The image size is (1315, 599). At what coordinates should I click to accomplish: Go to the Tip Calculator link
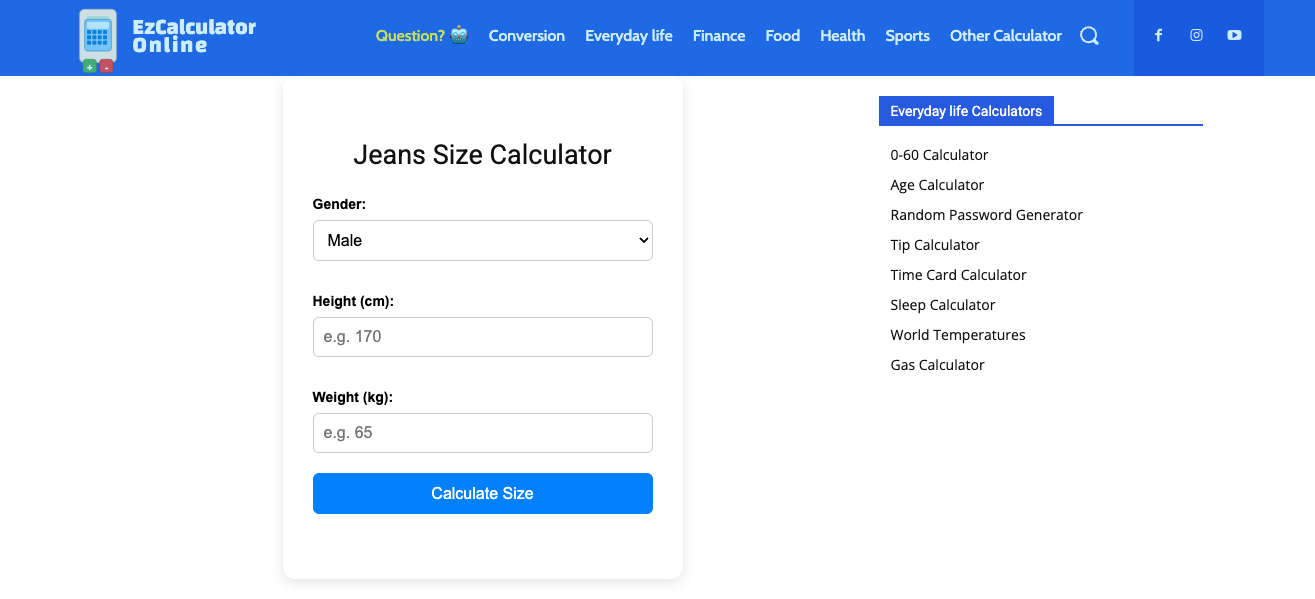tap(935, 245)
